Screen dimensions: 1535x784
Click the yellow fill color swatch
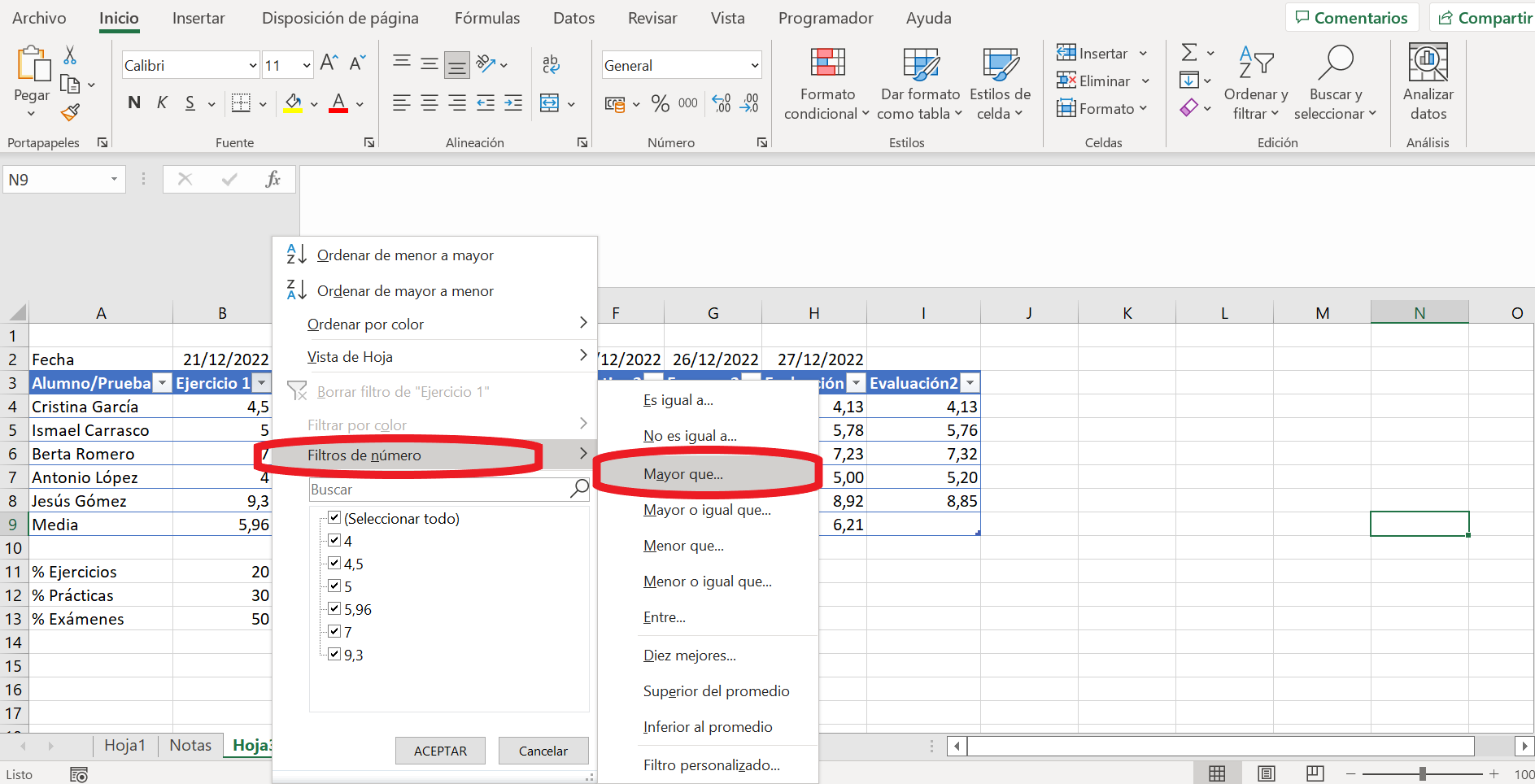pos(293,103)
